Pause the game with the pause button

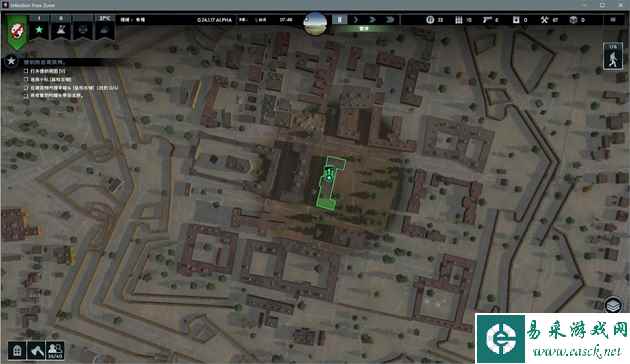coord(340,19)
